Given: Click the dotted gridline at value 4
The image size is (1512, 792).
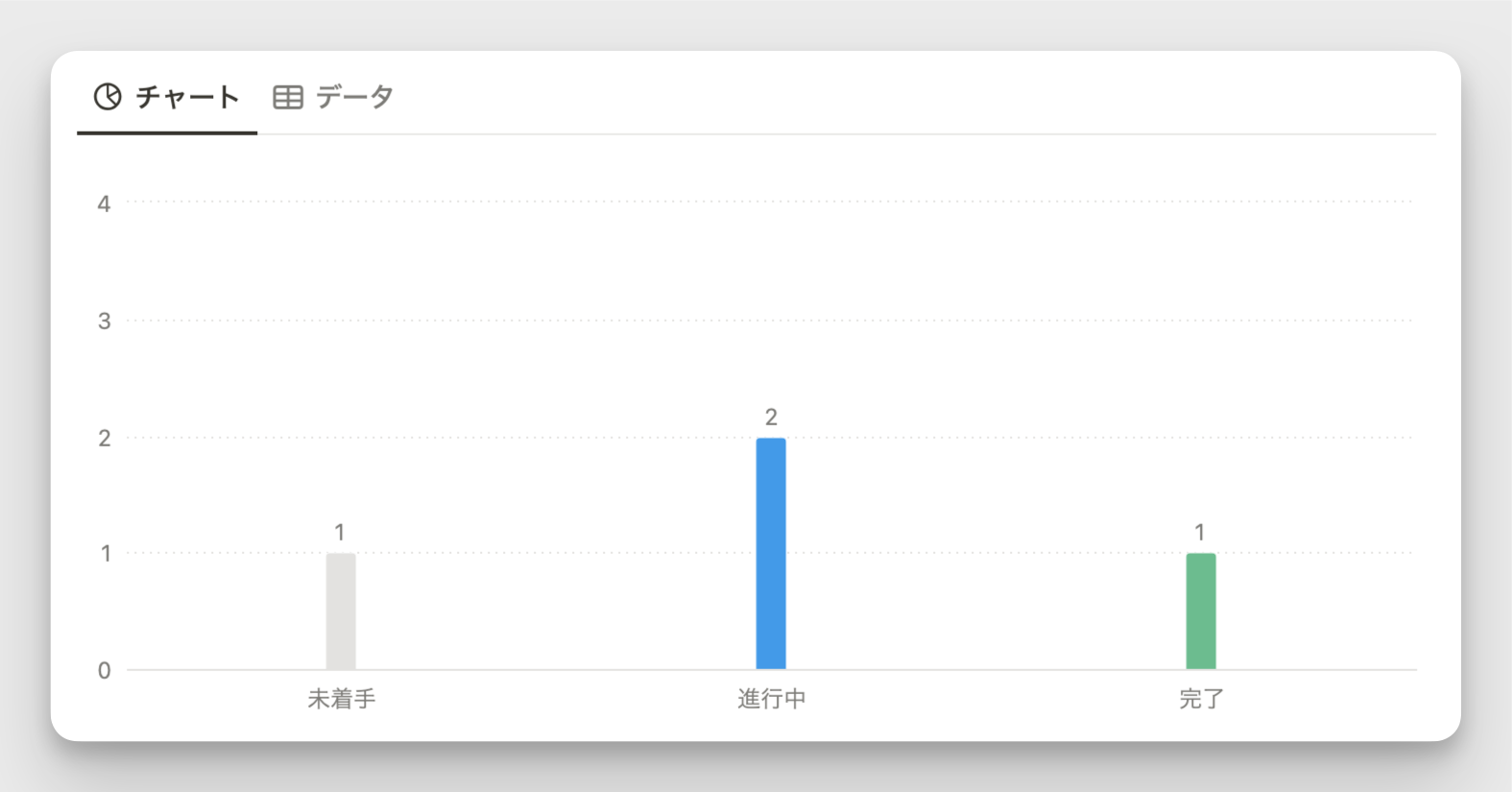Looking at the screenshot, I should [x=771, y=202].
